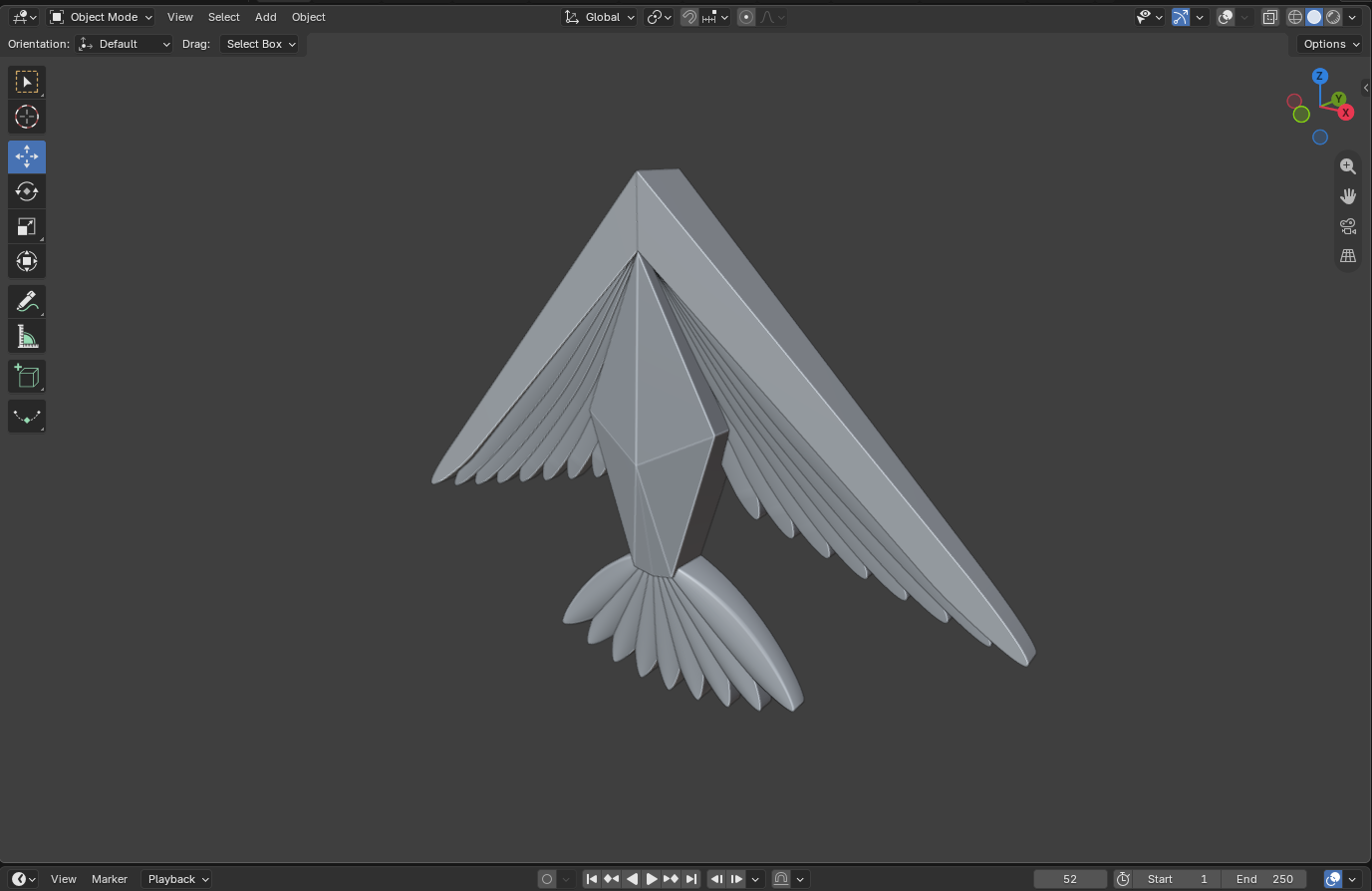
Task: Activate the Scale tool
Action: (27, 226)
